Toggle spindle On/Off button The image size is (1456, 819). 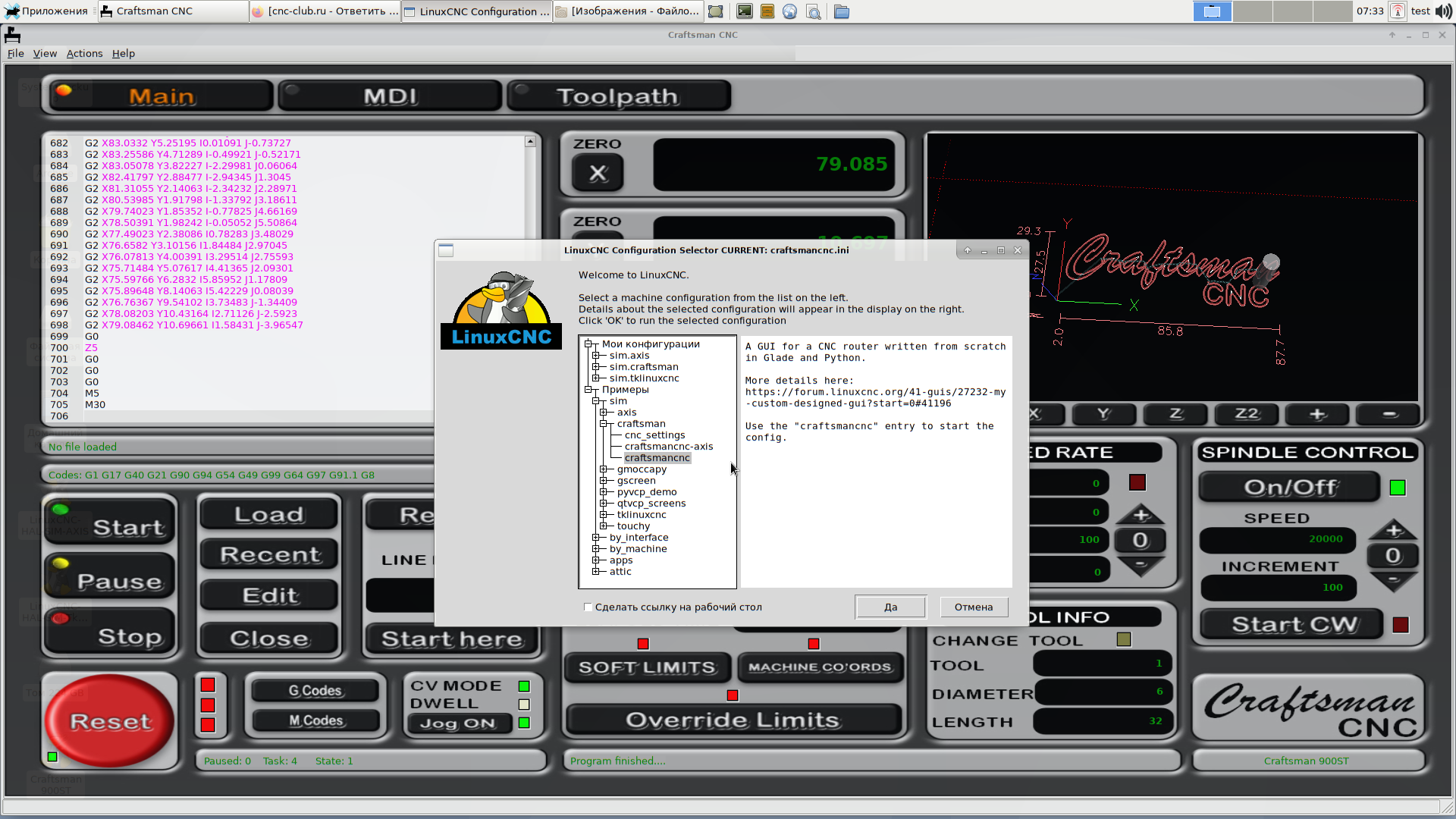point(1289,487)
